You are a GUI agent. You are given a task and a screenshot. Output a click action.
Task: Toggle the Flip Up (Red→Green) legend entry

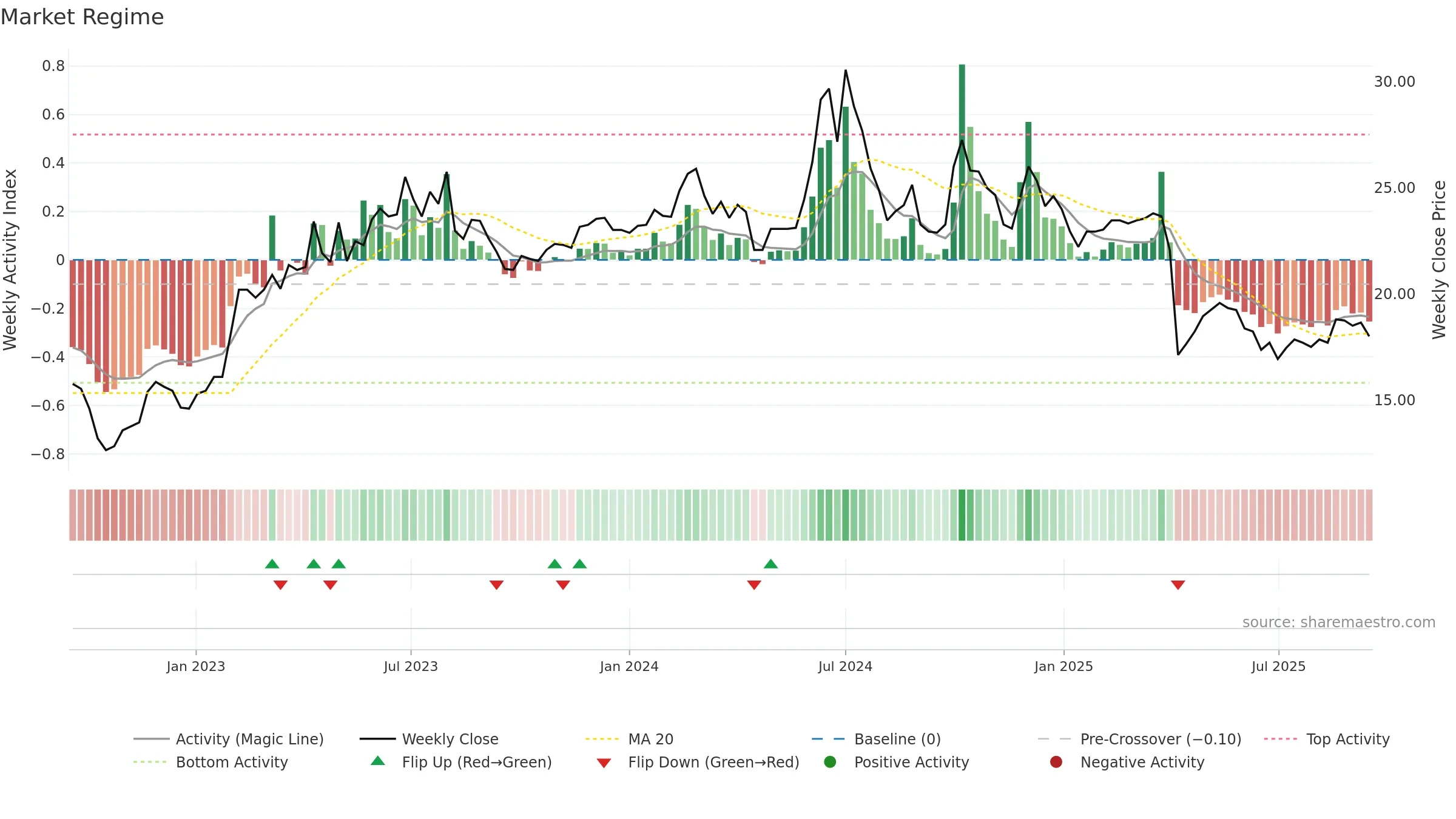pyautogui.click(x=461, y=762)
